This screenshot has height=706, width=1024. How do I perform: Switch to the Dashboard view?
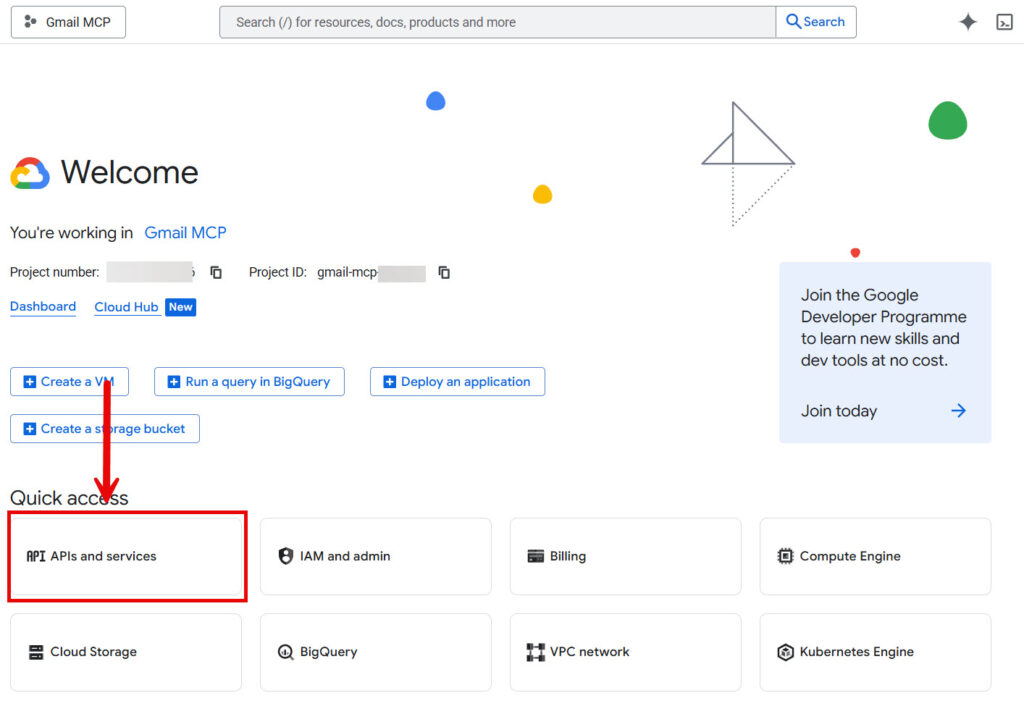tap(43, 307)
